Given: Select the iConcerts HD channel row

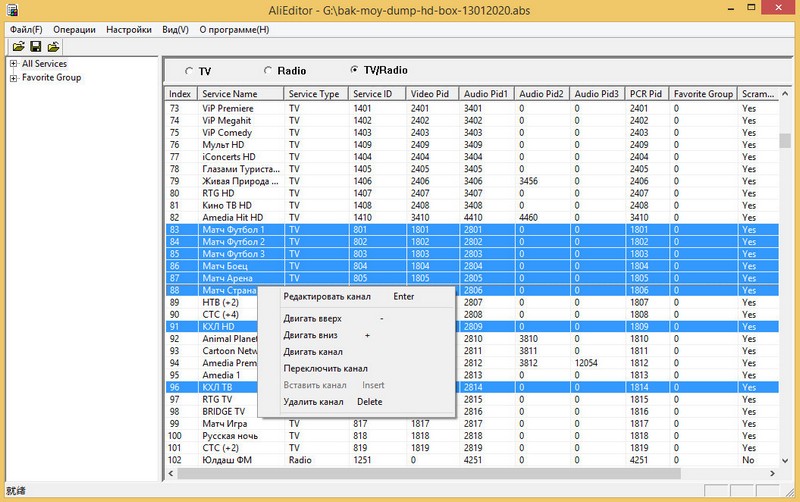Looking at the screenshot, I should pos(472,157).
